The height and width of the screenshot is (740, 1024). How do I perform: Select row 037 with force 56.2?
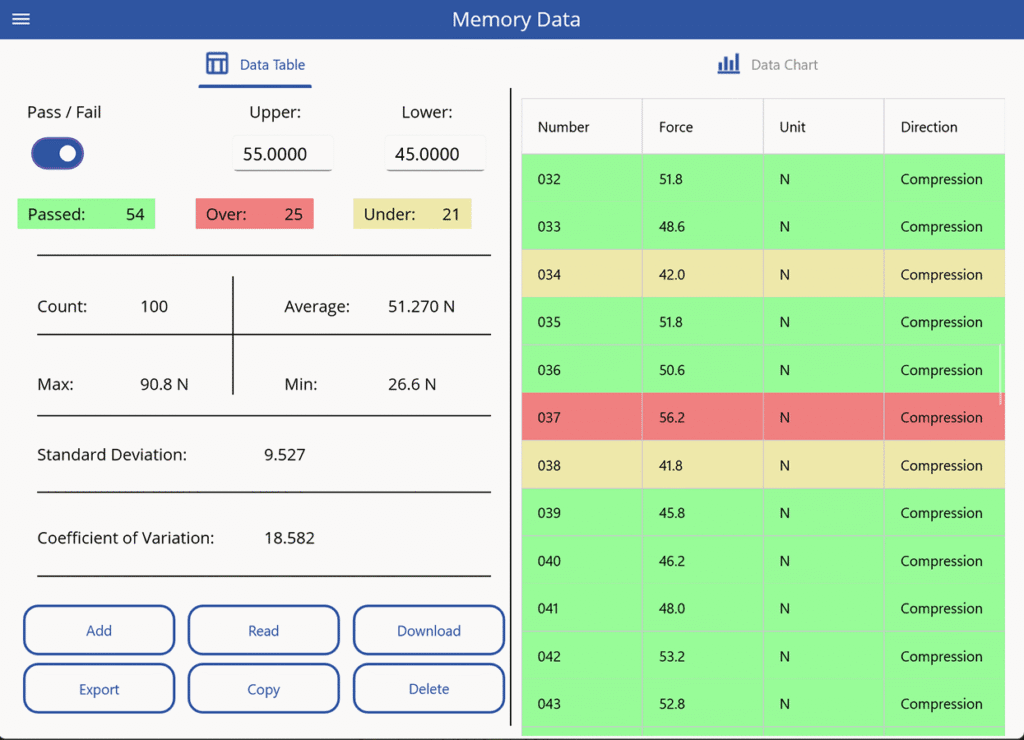pos(762,417)
